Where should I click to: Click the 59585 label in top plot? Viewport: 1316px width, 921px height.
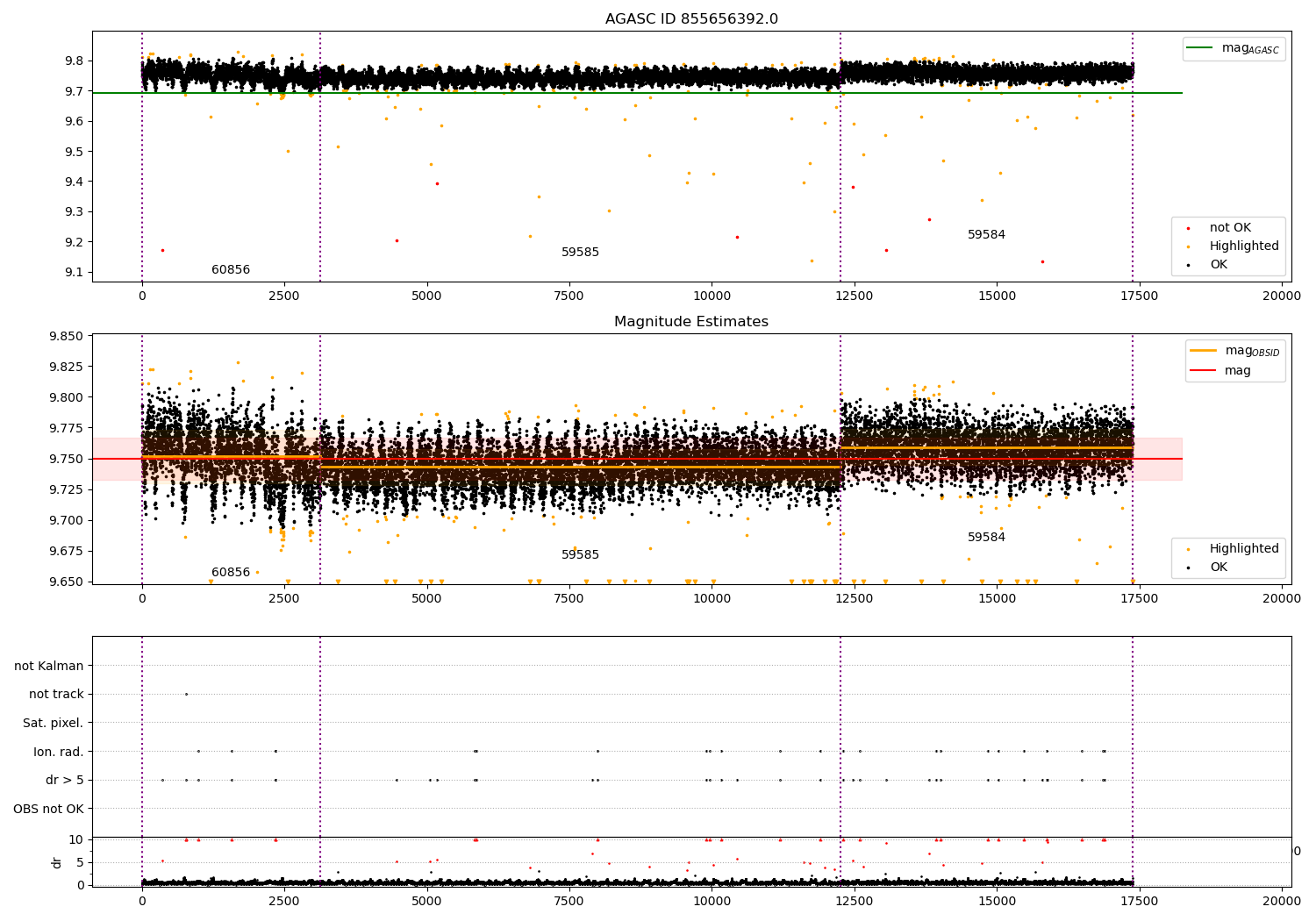coord(580,253)
